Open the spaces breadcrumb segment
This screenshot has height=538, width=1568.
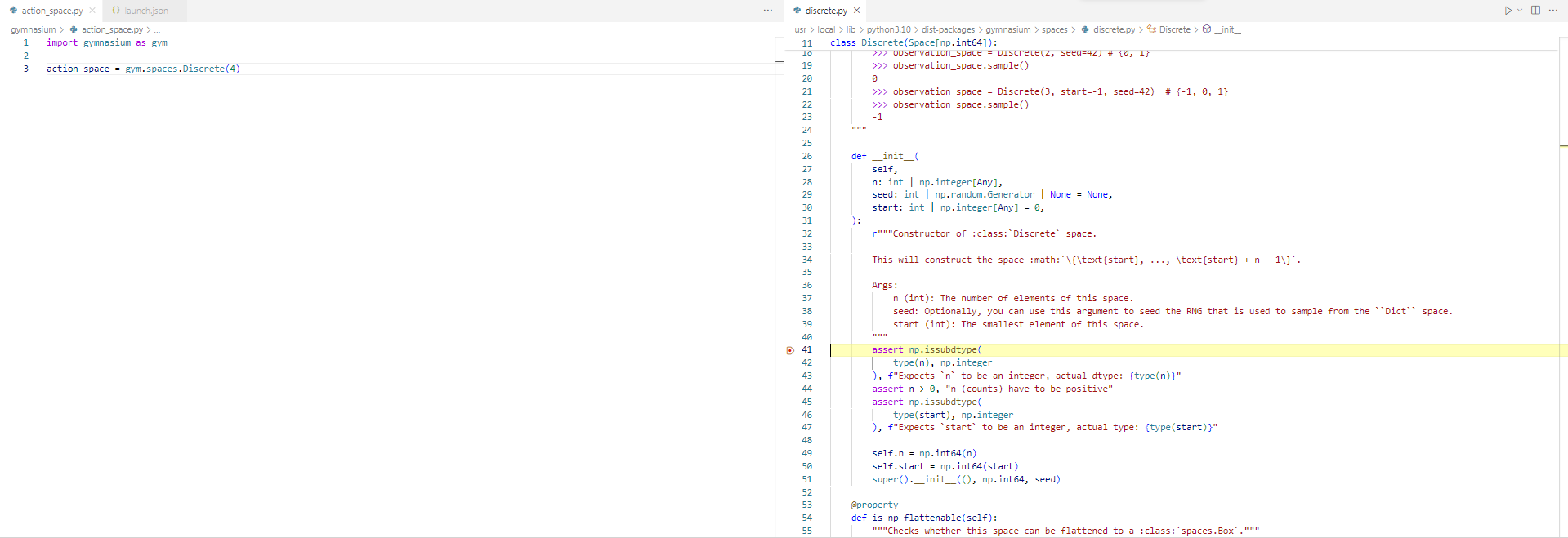point(1055,29)
